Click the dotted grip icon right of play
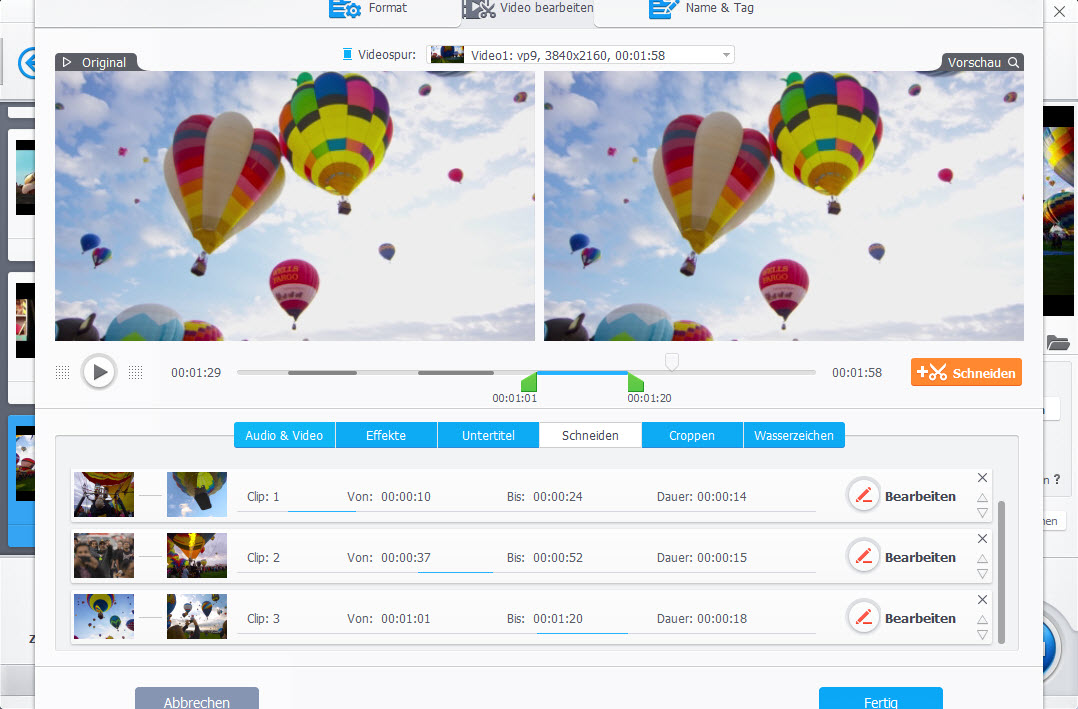Viewport: 1078px width, 709px height. pyautogui.click(x=135, y=373)
